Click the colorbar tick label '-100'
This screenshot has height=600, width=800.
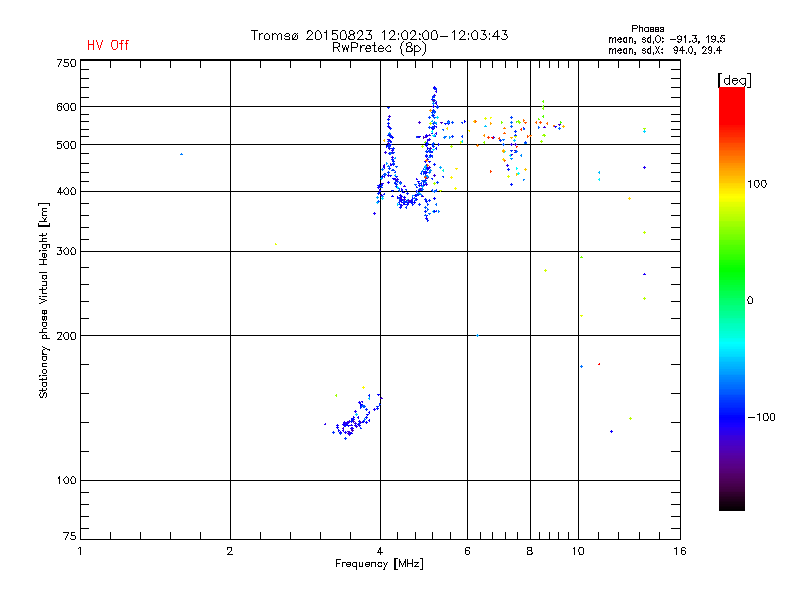pos(762,417)
